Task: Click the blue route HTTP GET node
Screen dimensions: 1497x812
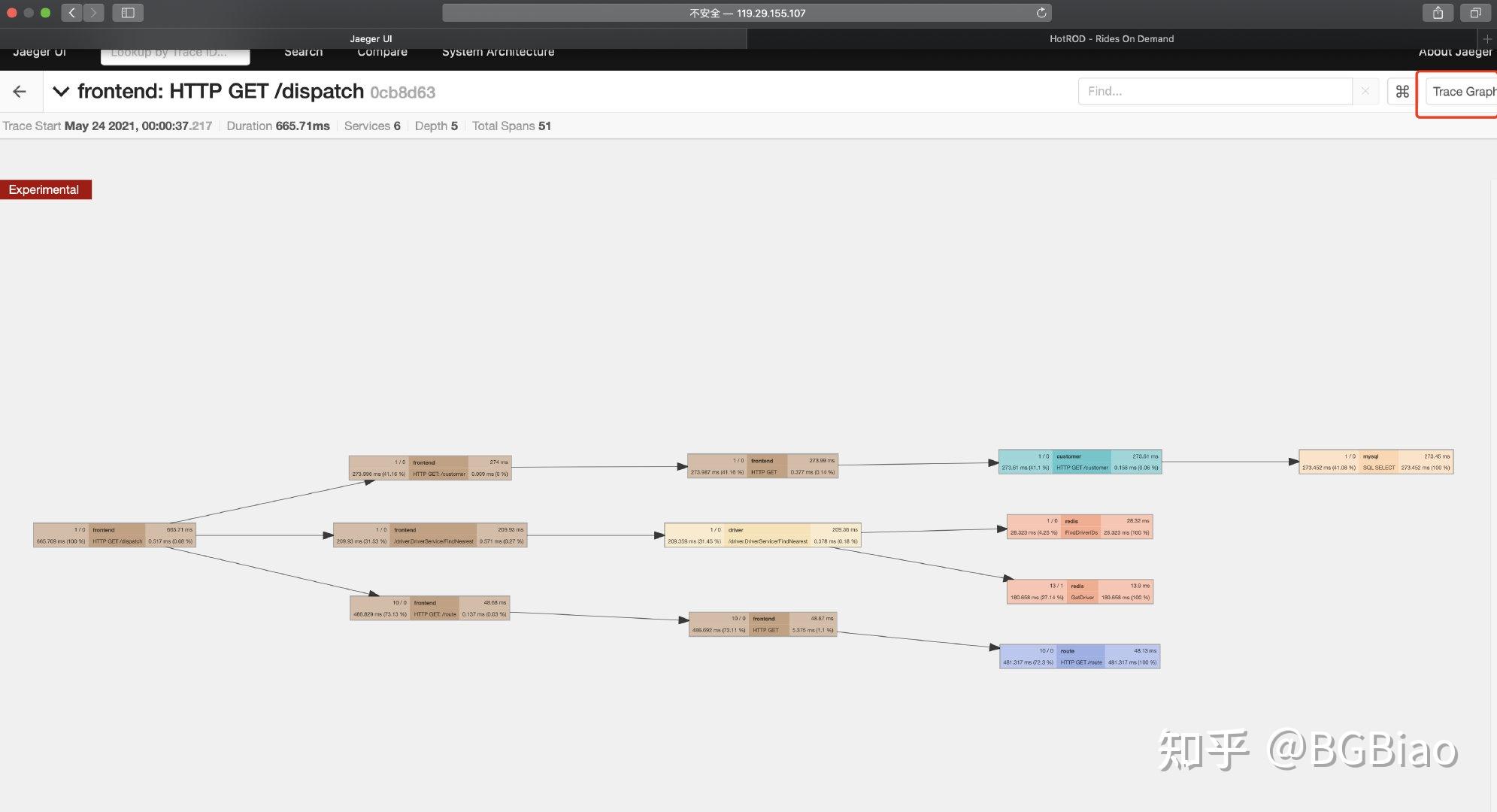Action: click(1079, 656)
